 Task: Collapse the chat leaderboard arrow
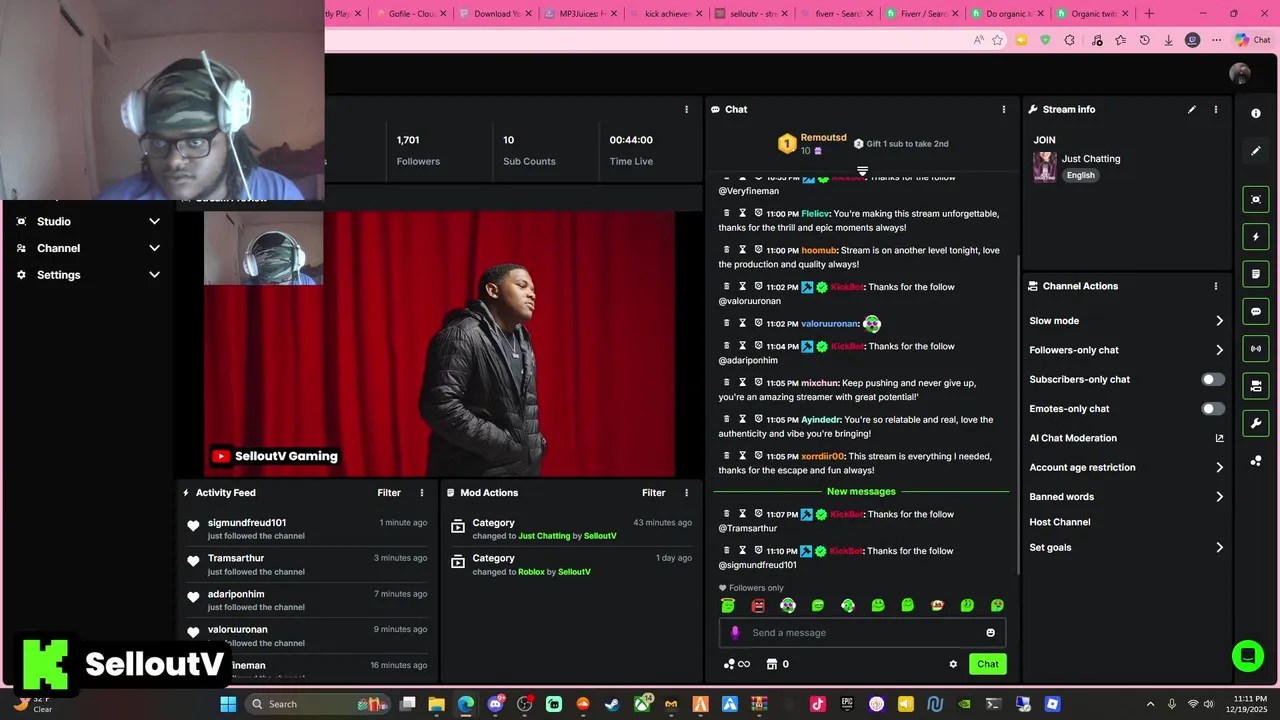(x=862, y=172)
